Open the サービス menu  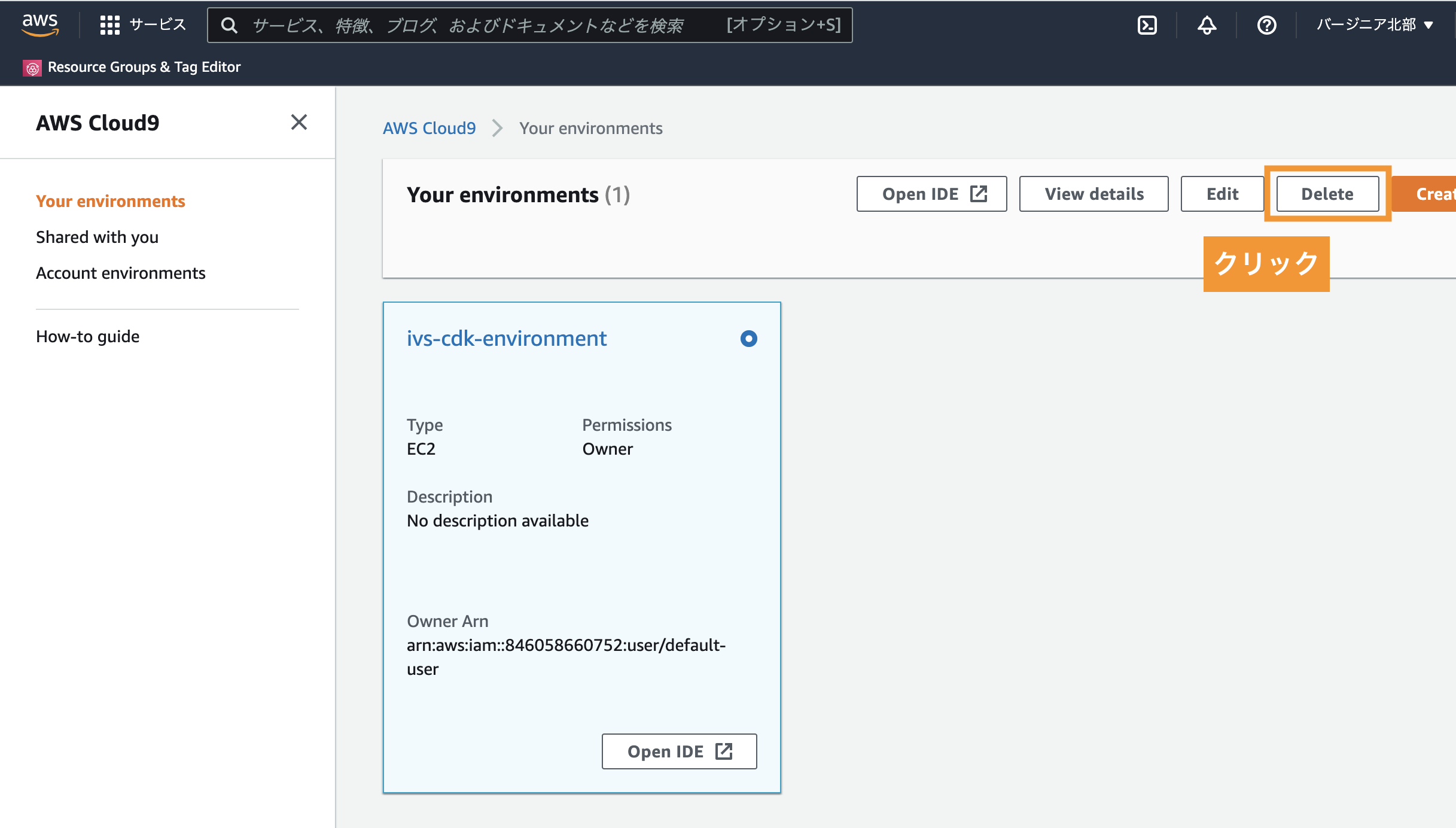point(157,25)
